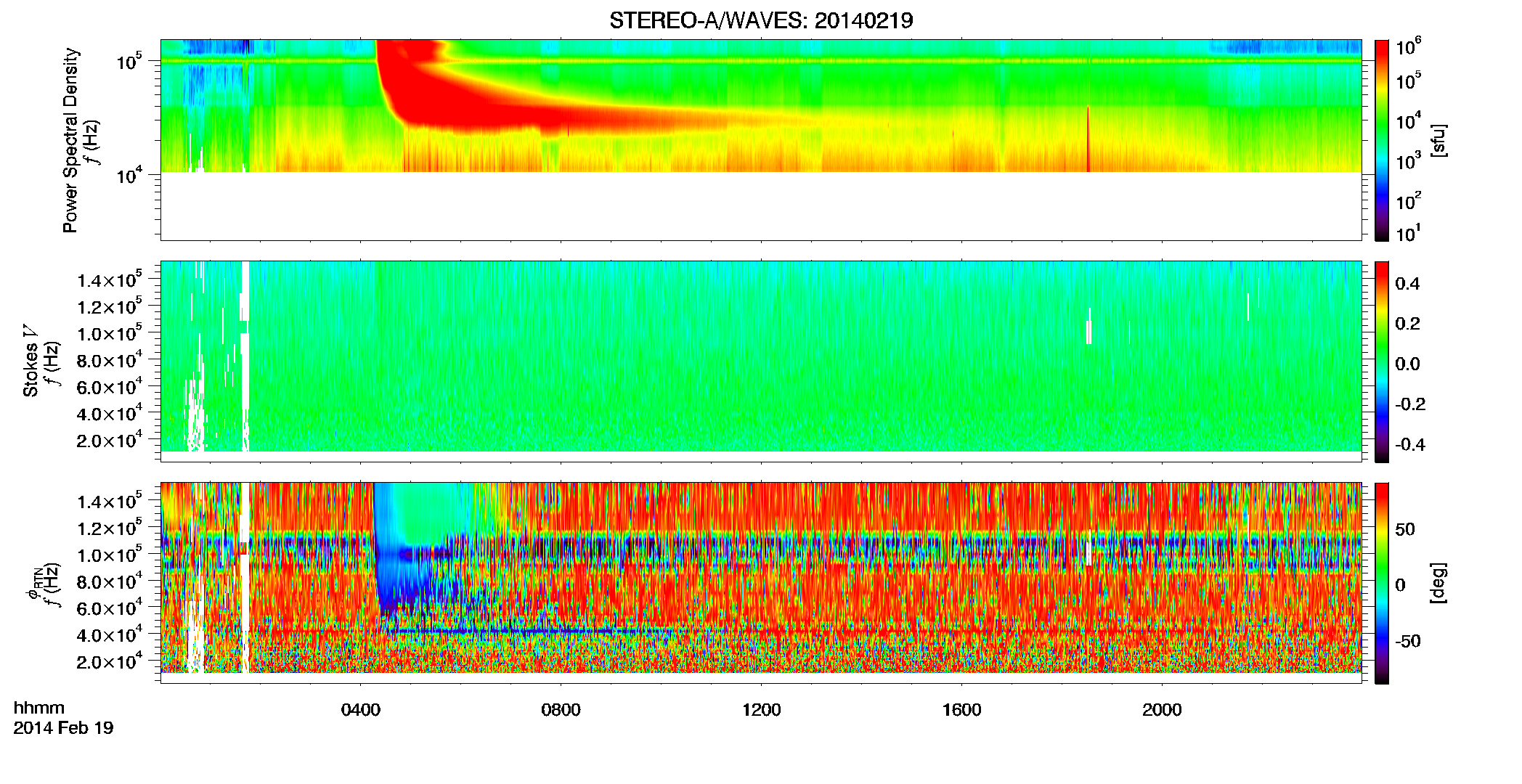Click the plot title STEREO-A/WAVES: 20140219
Screen dimensions: 1522x784
click(x=761, y=20)
